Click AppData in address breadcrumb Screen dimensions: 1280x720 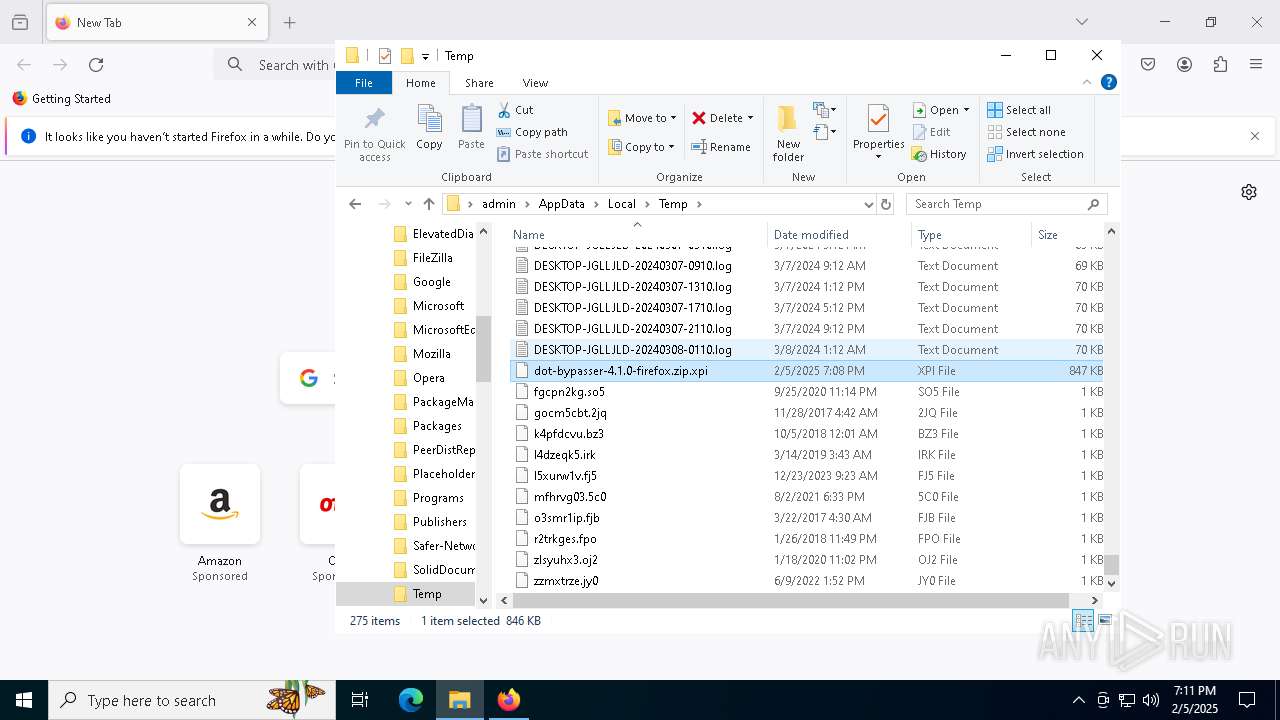tap(561, 204)
